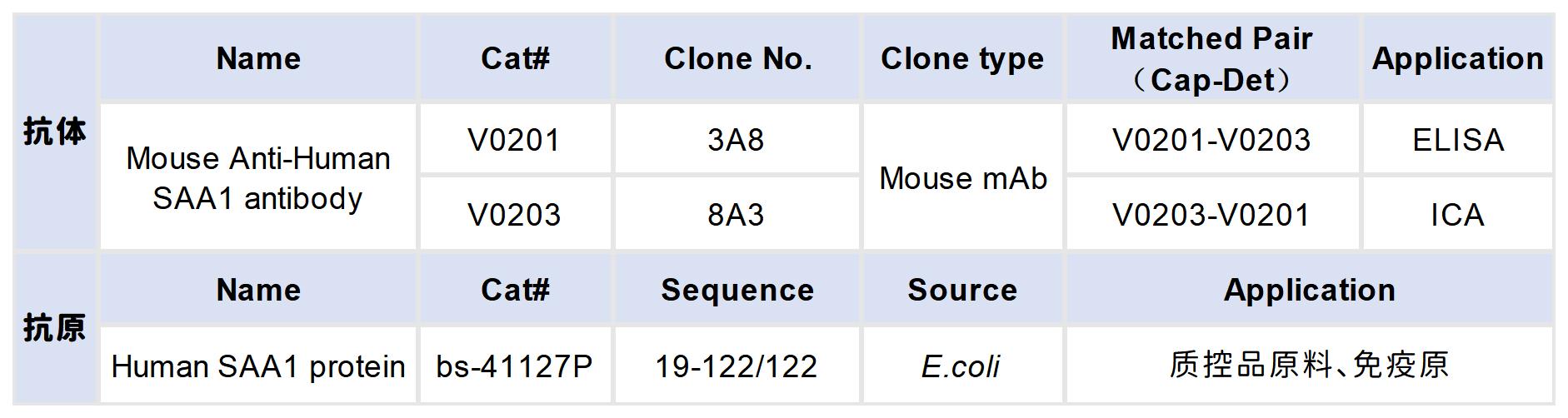Select catalog number cell V0201

[514, 140]
